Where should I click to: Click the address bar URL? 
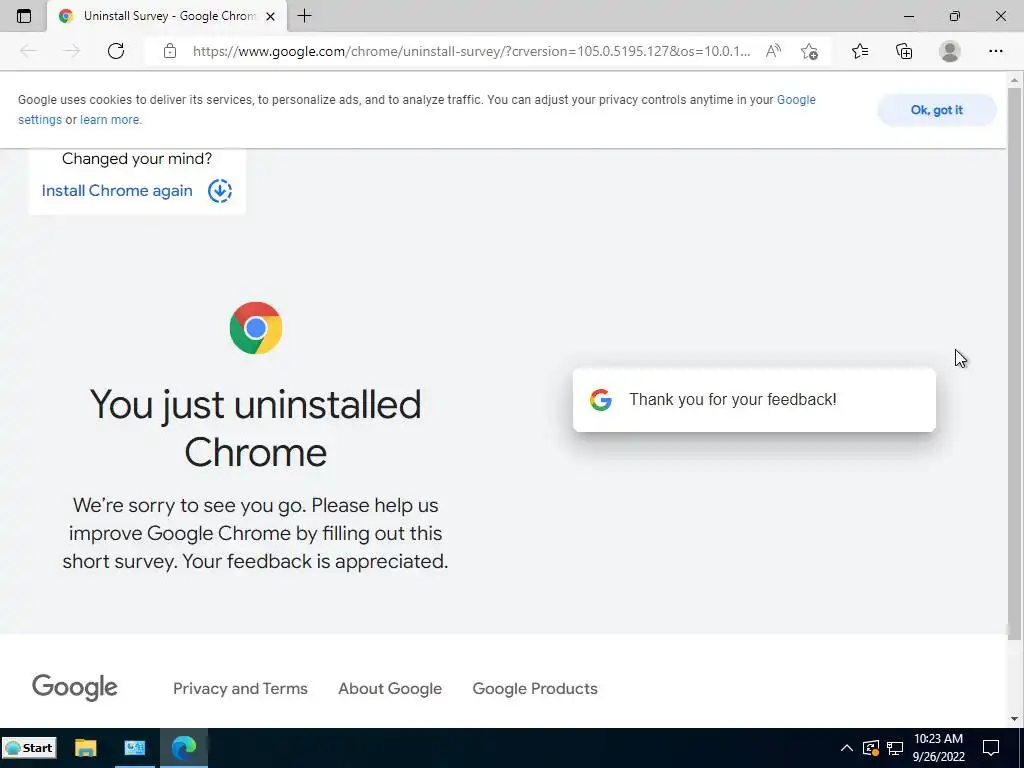tap(472, 51)
